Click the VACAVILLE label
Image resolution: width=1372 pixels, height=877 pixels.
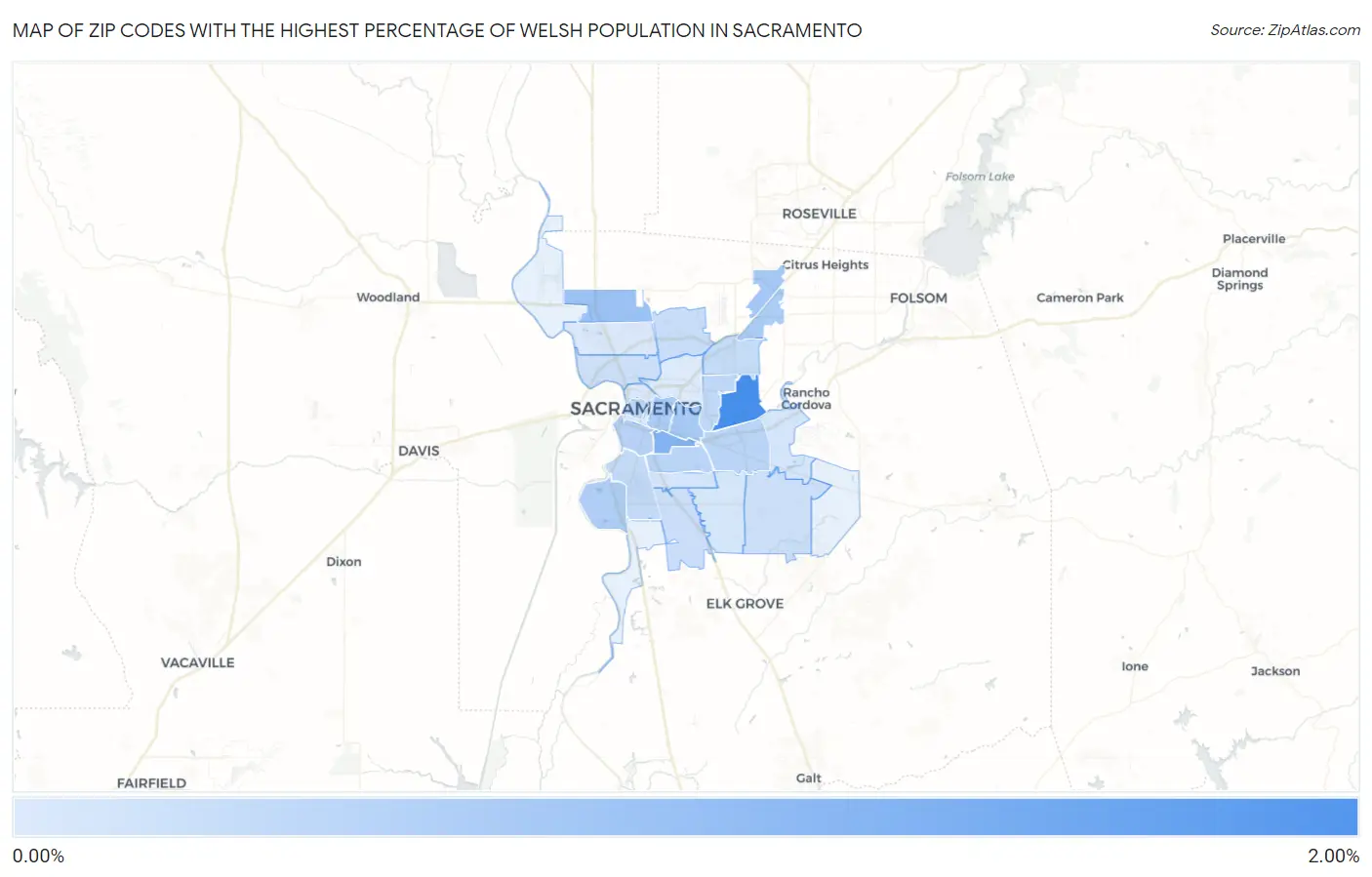(x=197, y=662)
